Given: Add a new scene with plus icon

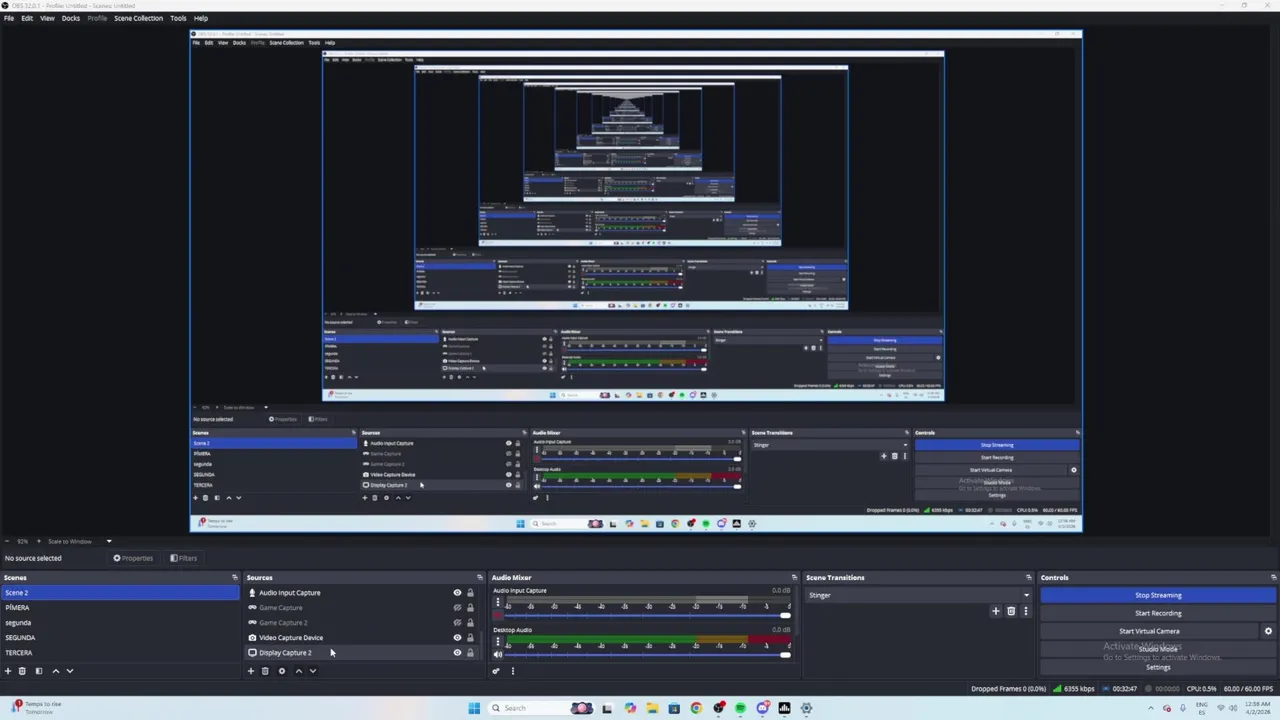Looking at the screenshot, I should [x=8, y=671].
